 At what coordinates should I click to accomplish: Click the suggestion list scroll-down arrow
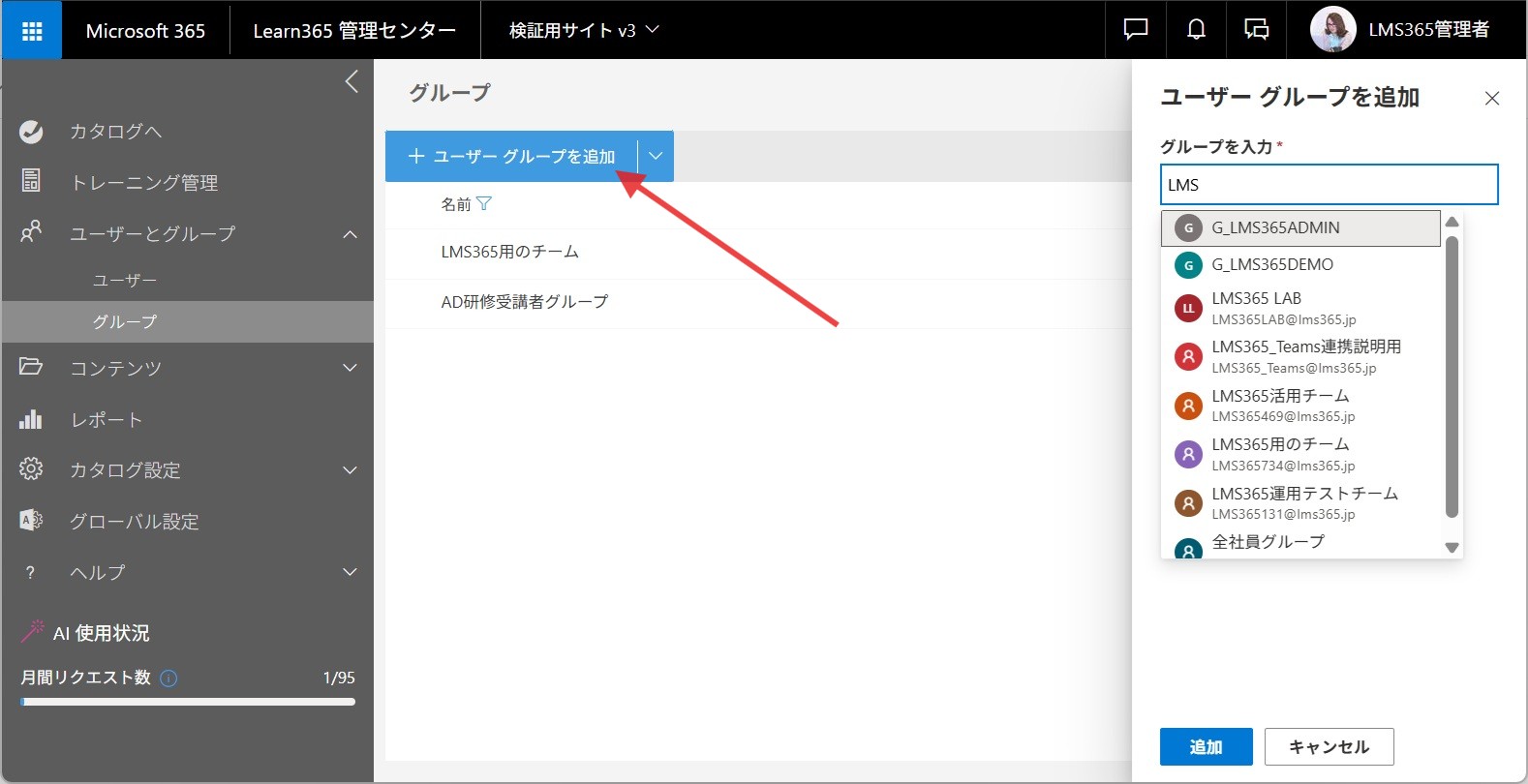point(1452,548)
